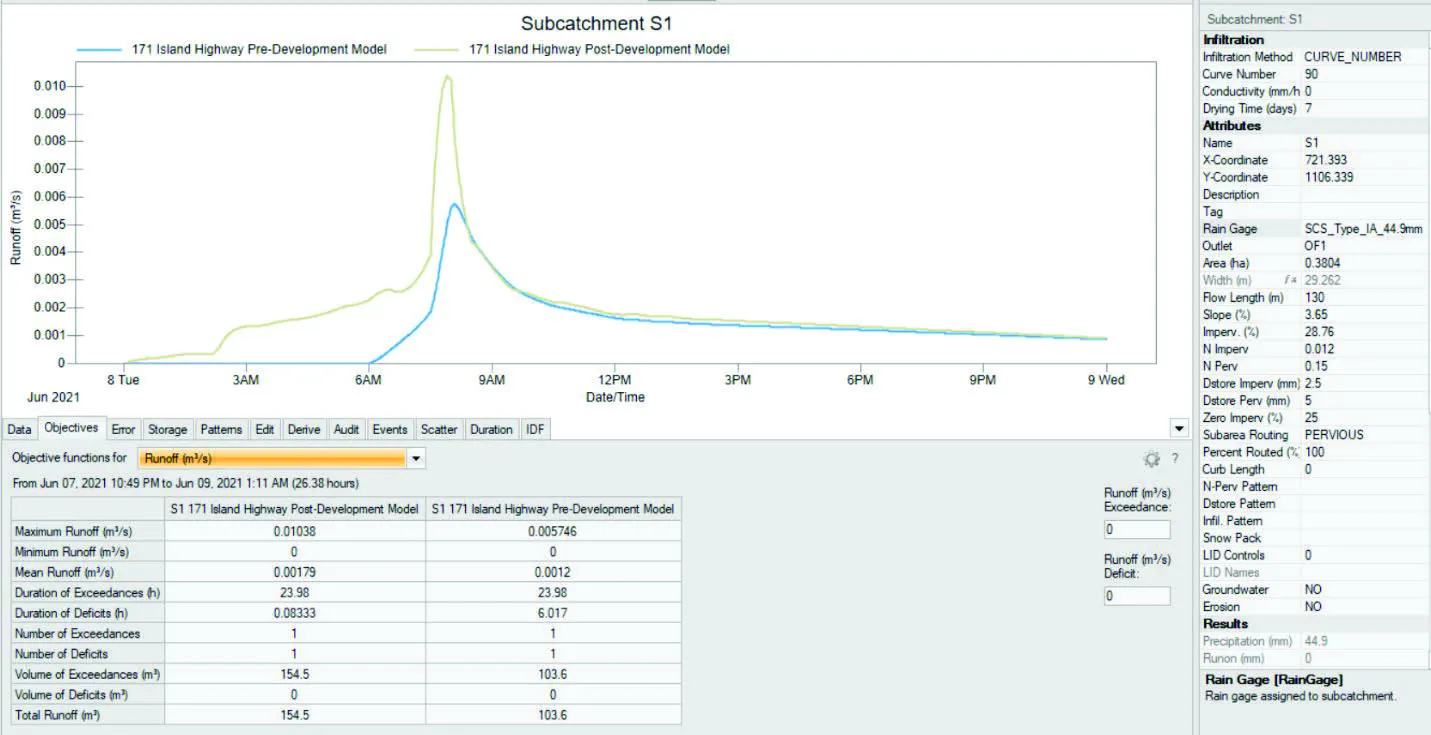Click the Post-Development Model table column header
This screenshot has height=735, width=1431.
pos(295,509)
